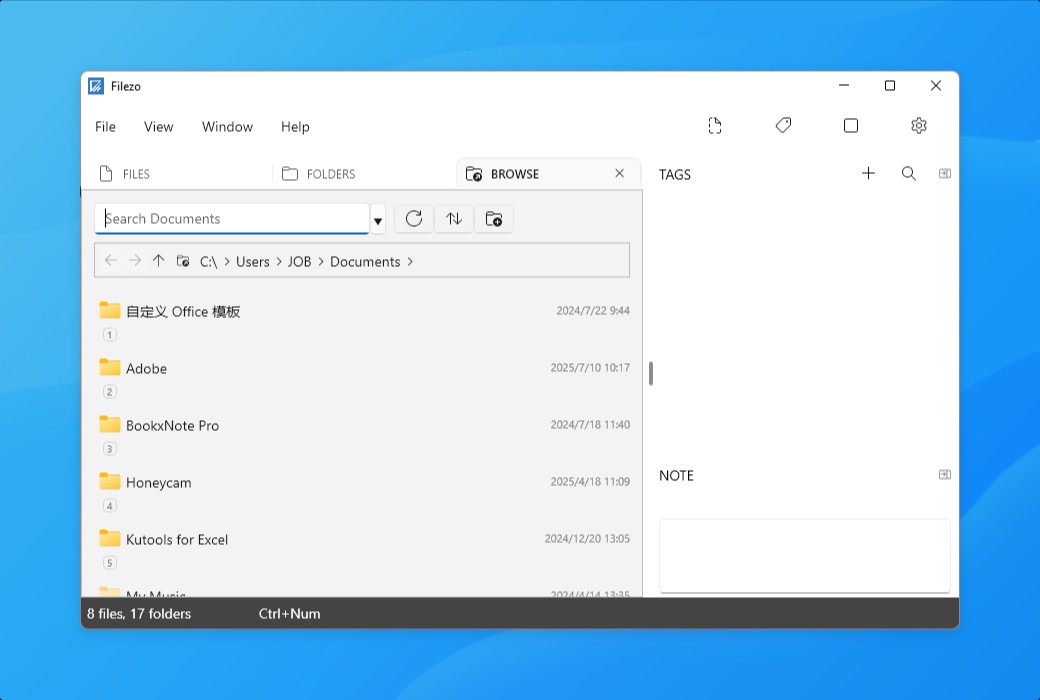Click the folder icon before C:\ path
The height and width of the screenshot is (700, 1040).
[x=183, y=261]
